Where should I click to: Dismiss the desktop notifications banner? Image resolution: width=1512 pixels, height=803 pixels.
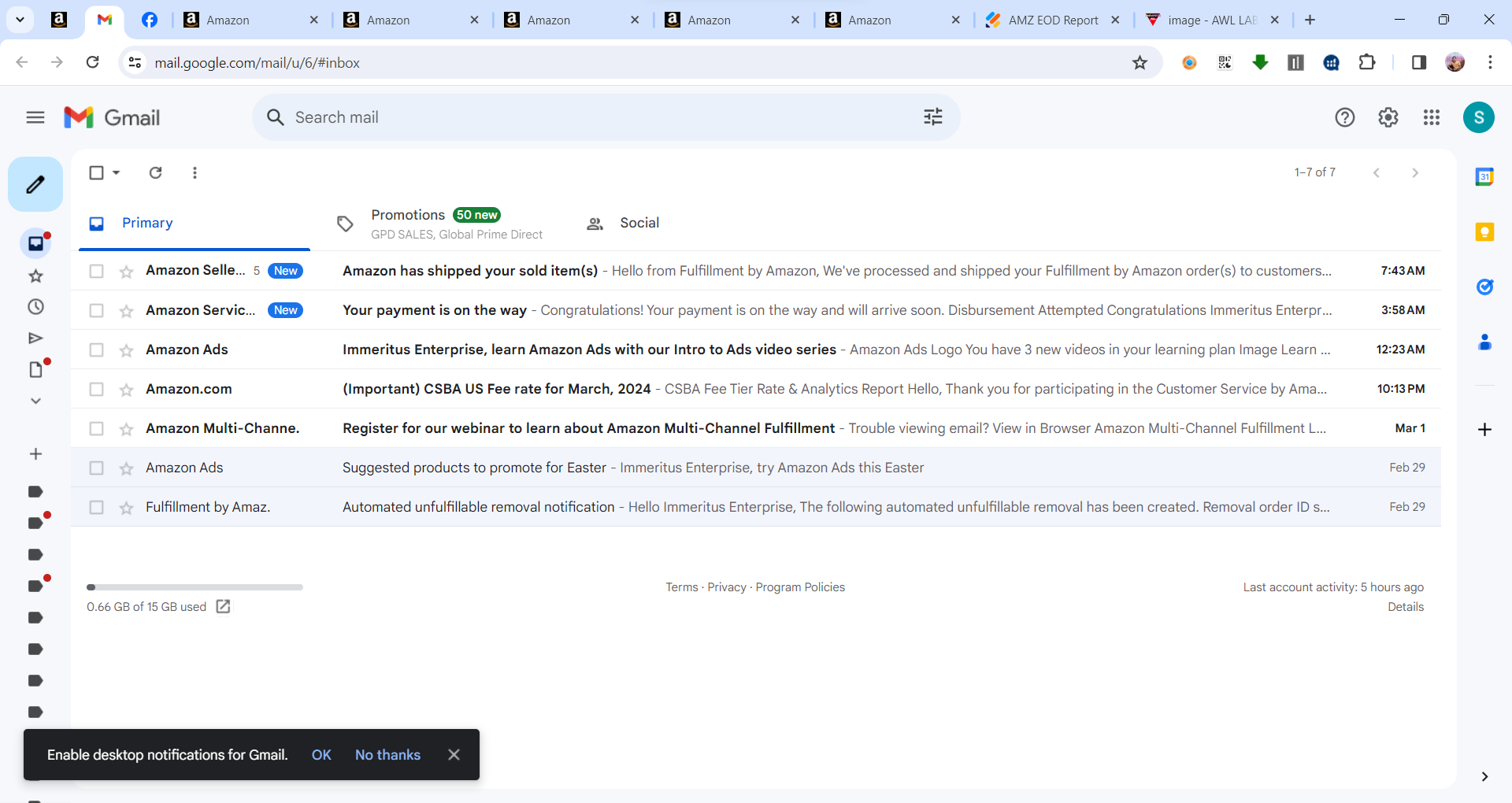454,754
